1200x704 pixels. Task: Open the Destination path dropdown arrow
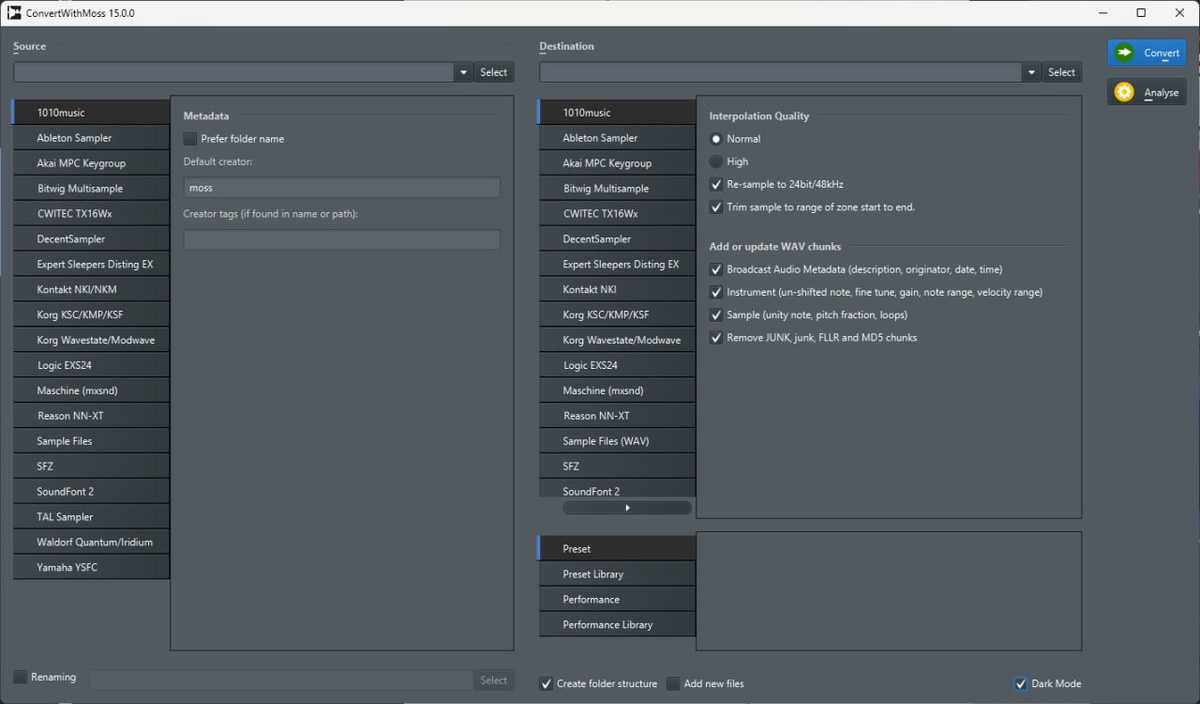pos(1031,72)
